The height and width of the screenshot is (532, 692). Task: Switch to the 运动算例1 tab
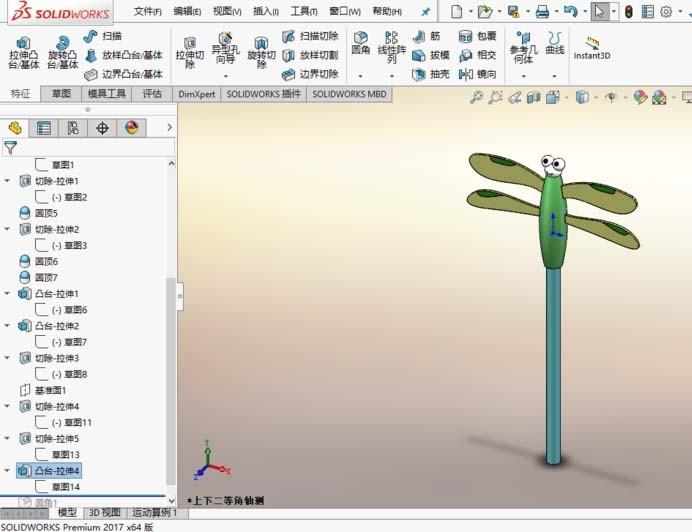pos(154,513)
